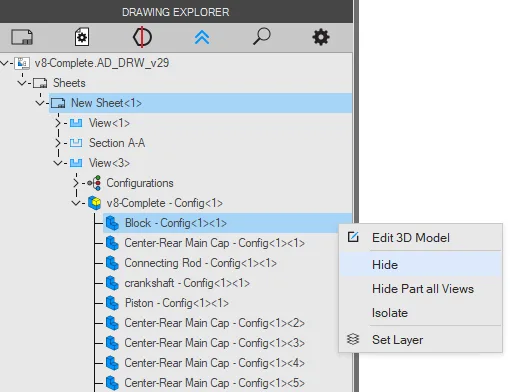
Task: Select Isolate in the context menu
Action: [x=420, y=313]
